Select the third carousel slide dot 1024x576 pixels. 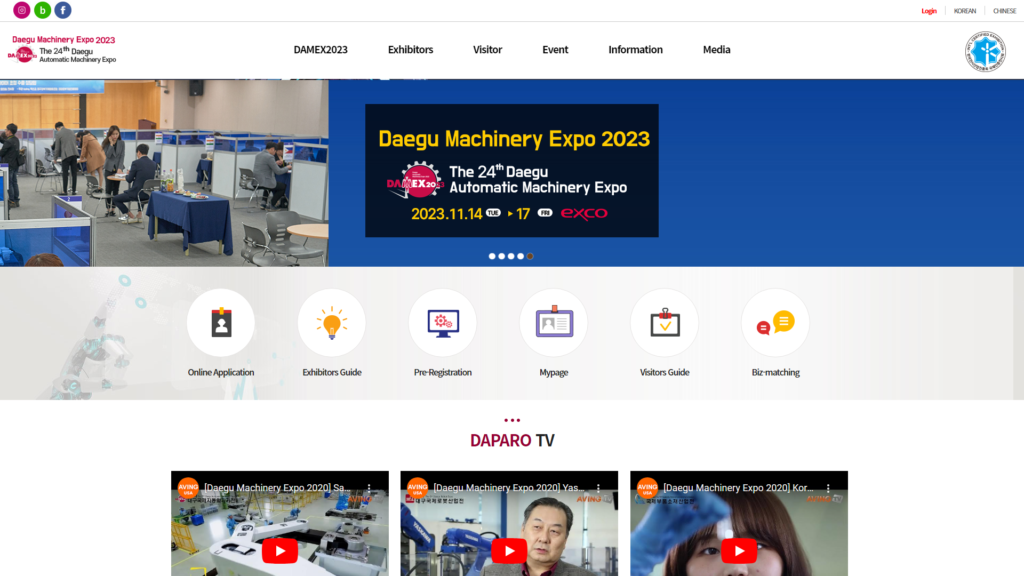coord(511,256)
